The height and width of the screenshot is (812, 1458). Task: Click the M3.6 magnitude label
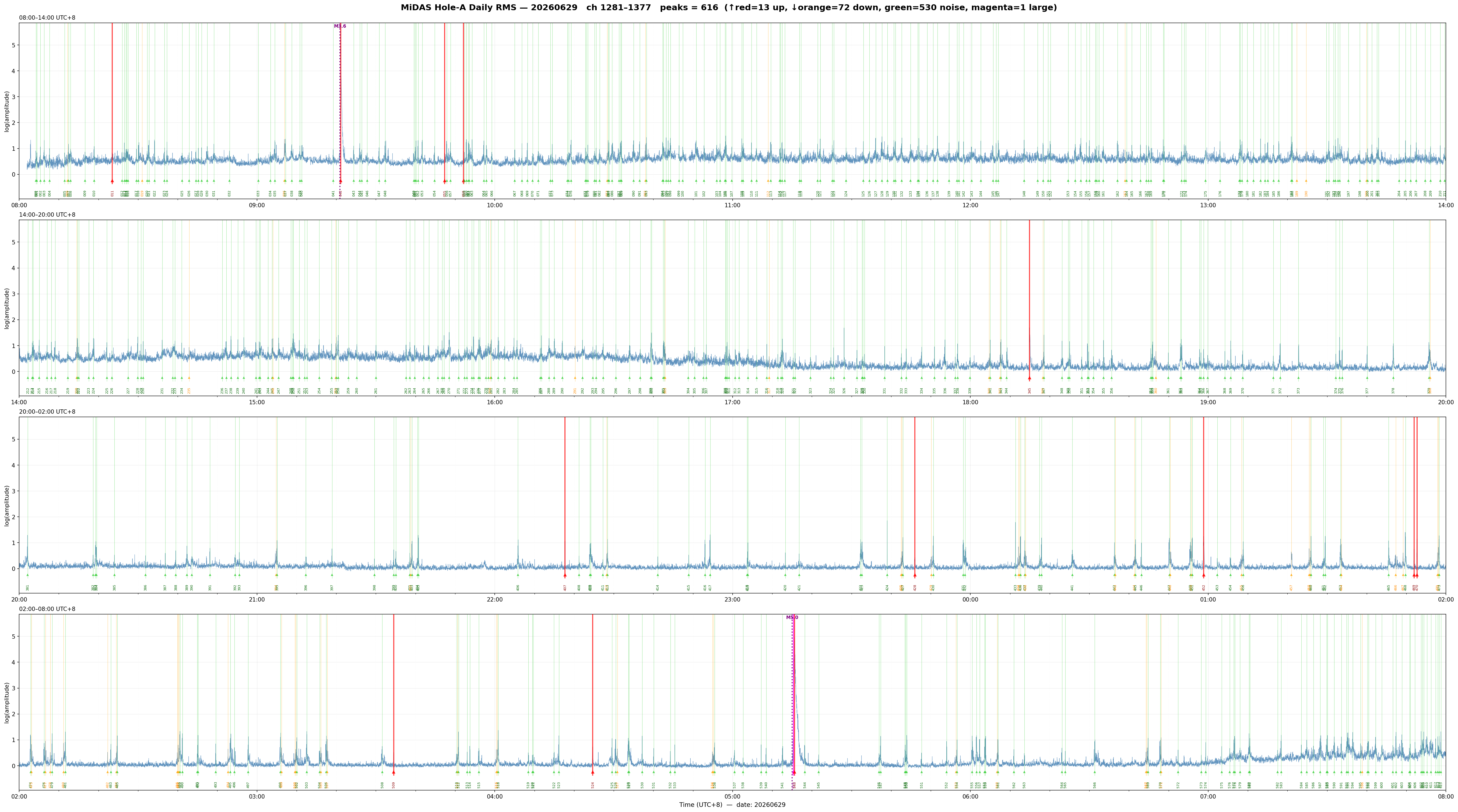[340, 26]
